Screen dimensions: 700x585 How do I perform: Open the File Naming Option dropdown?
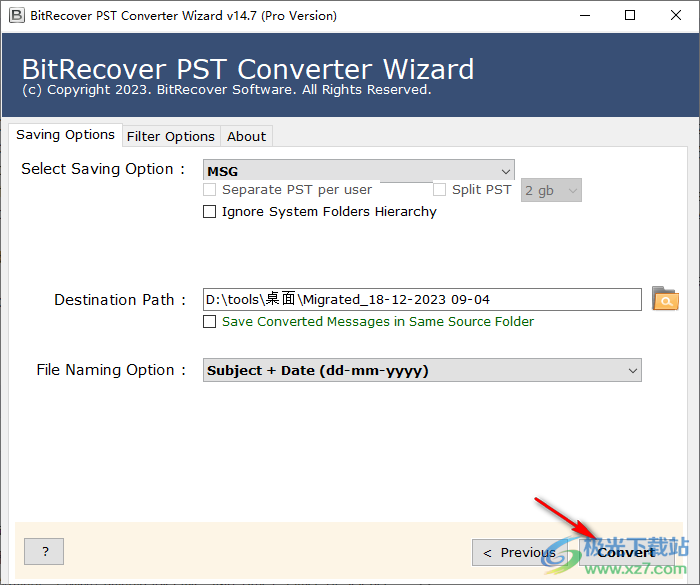click(422, 370)
